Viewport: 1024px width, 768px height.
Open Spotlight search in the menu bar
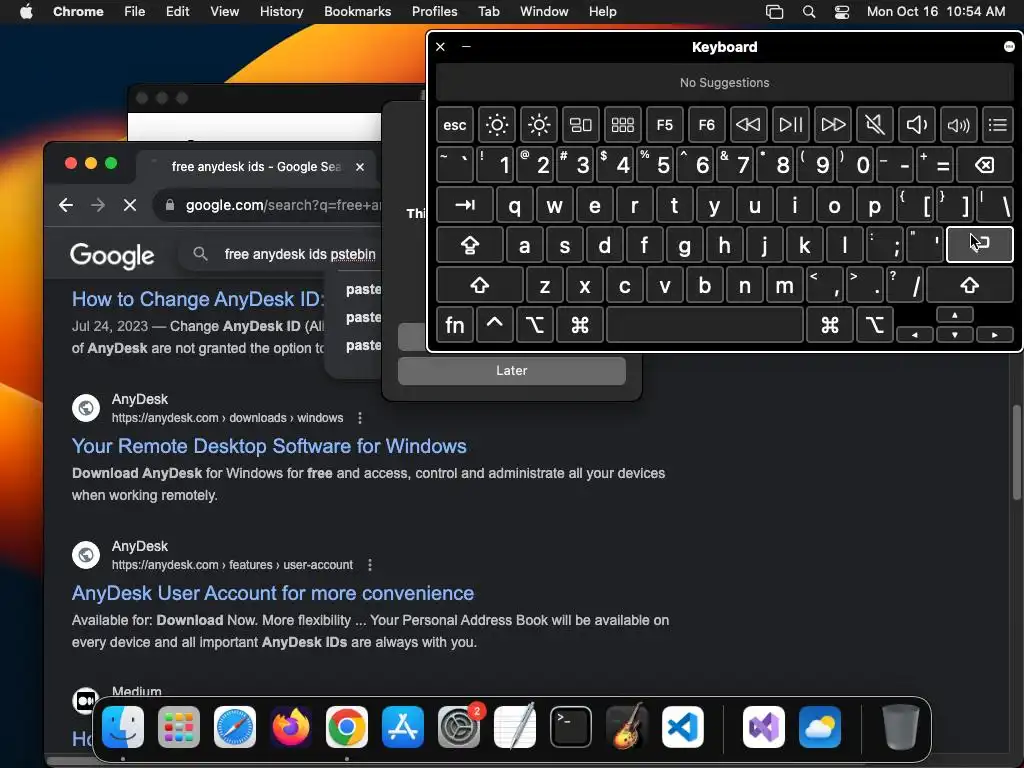808,12
